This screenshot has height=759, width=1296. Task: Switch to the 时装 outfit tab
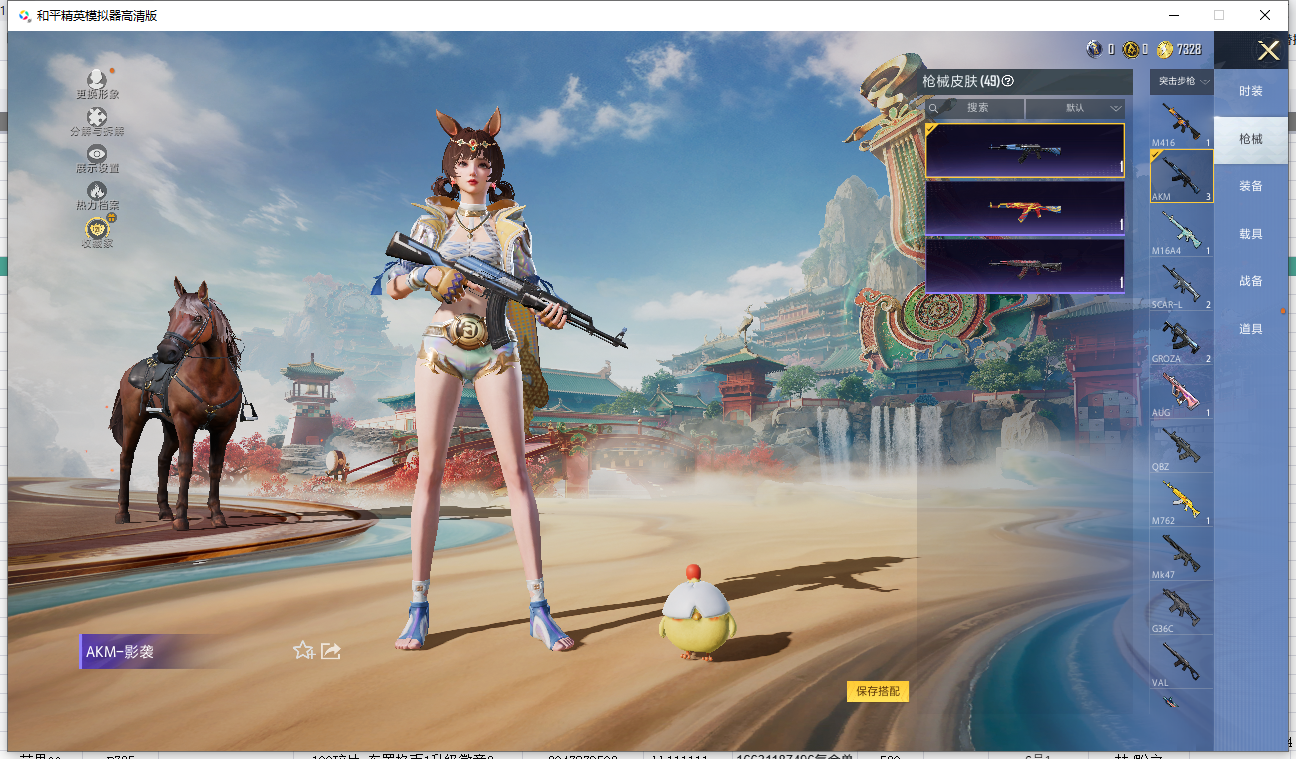(x=1251, y=91)
